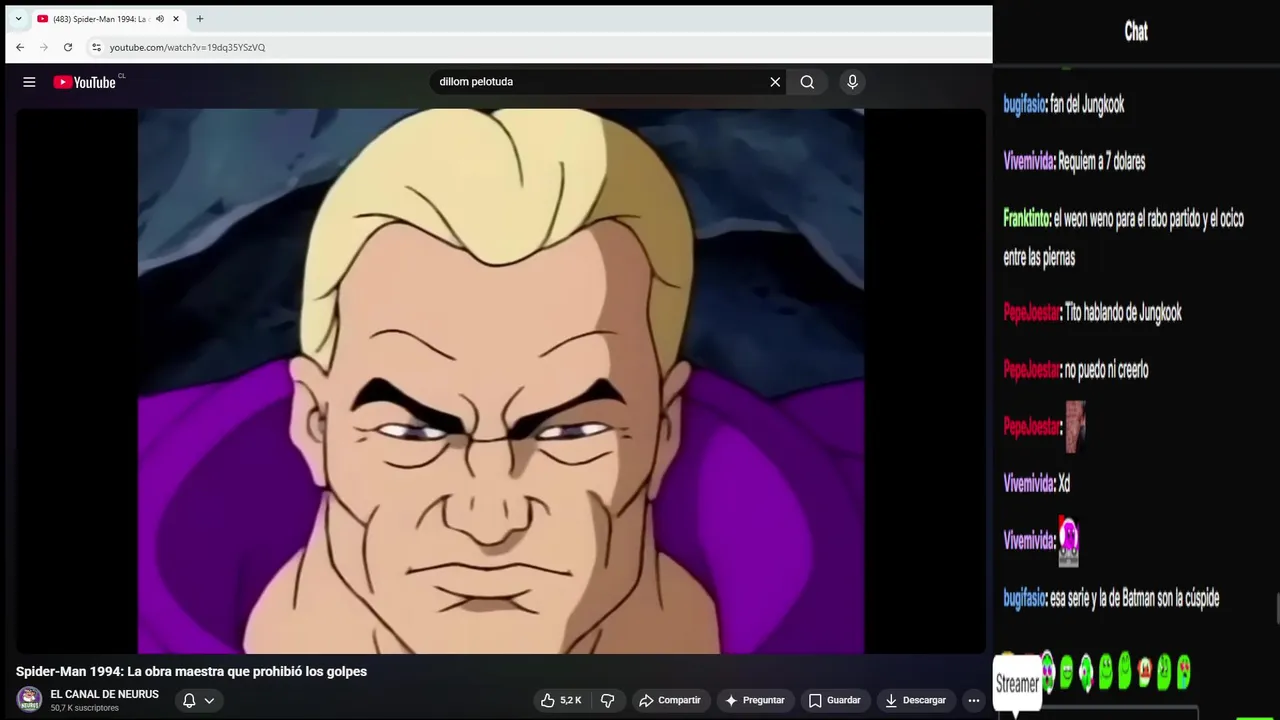1280x720 pixels.
Task: Go to YouTube home via logo
Action: pos(86,82)
